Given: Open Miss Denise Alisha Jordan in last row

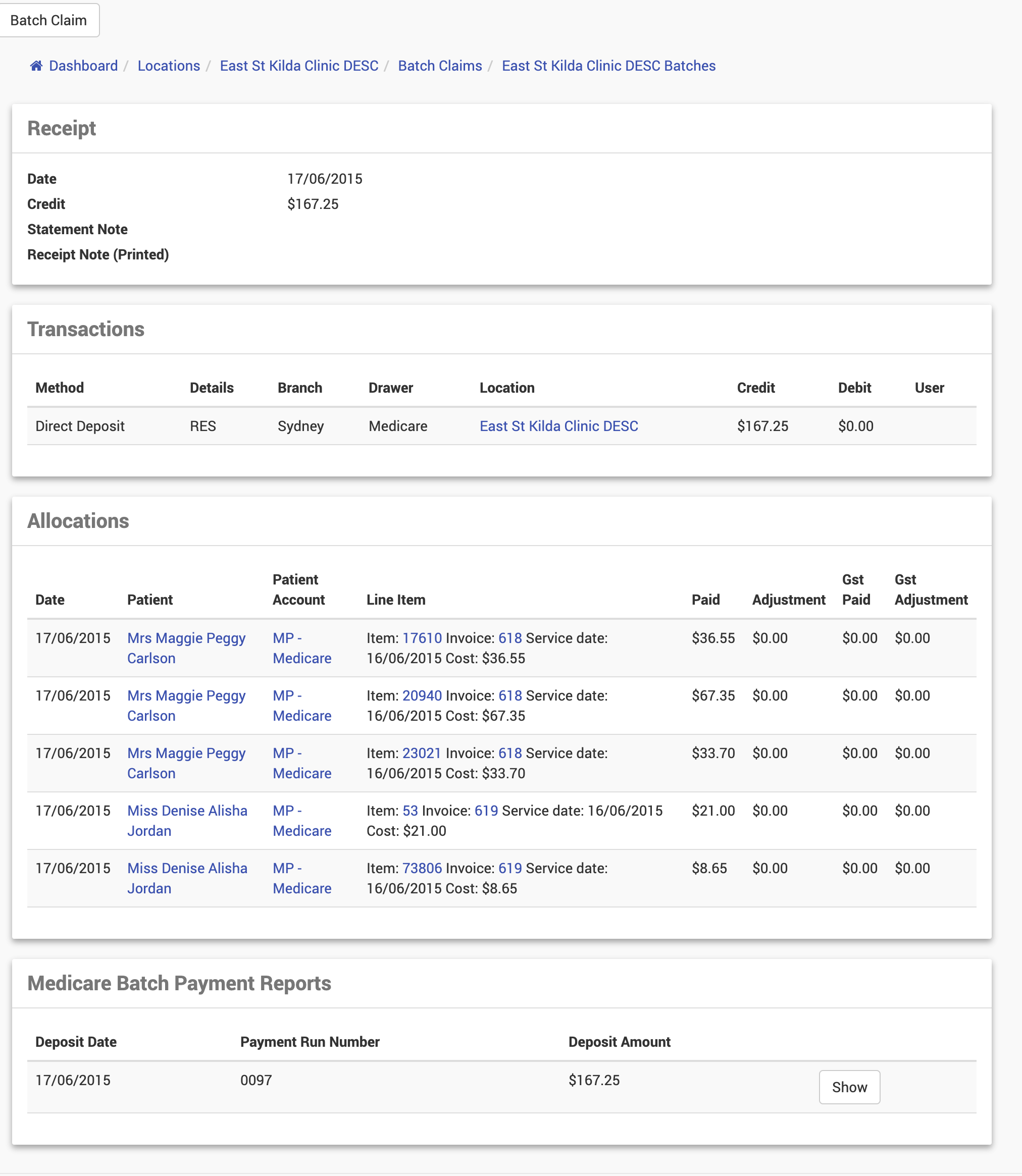Looking at the screenshot, I should (187, 868).
